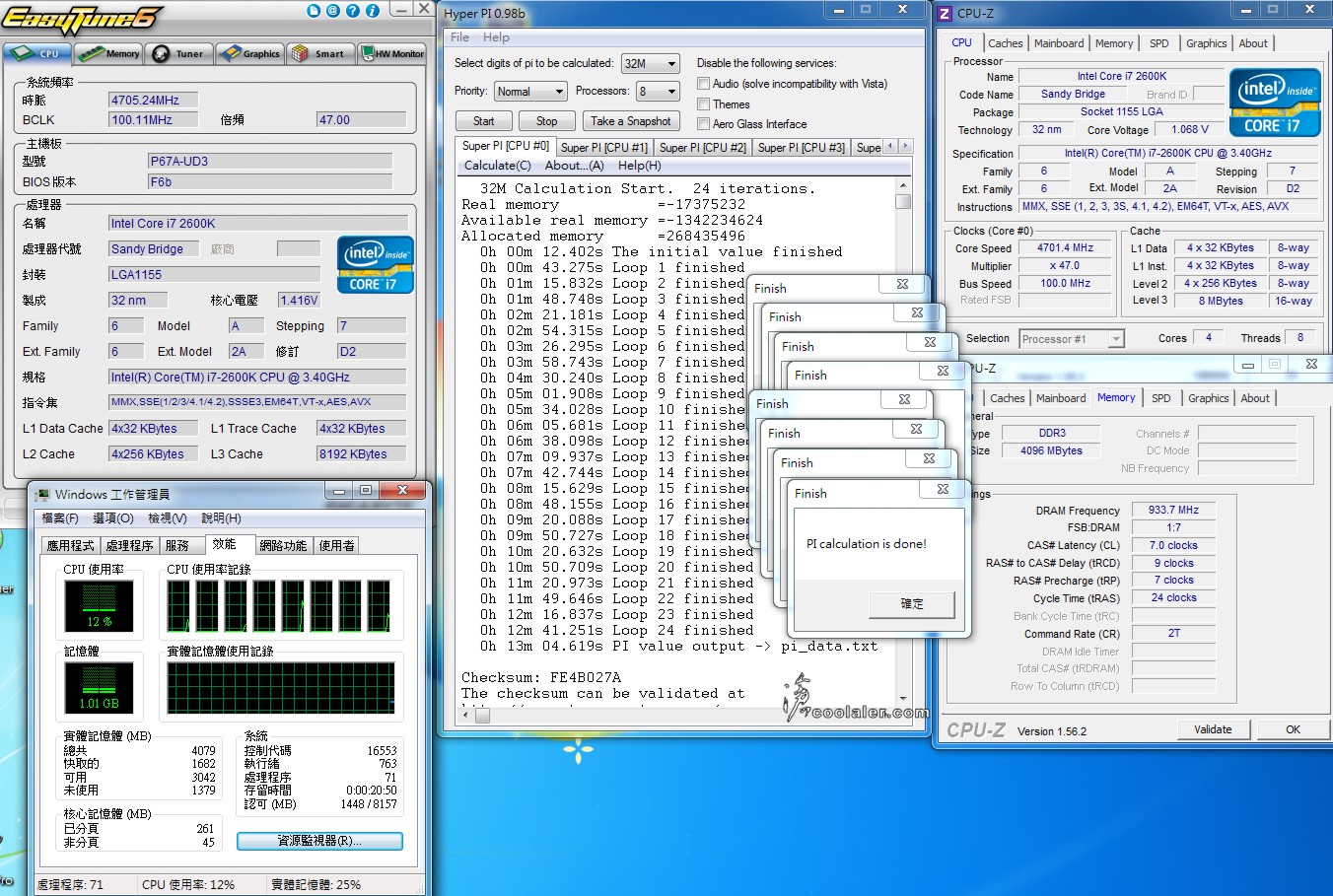Screen dimensions: 1333x896
Task: Switch to 應用程式 tab in Task Manager
Action: coord(70,545)
